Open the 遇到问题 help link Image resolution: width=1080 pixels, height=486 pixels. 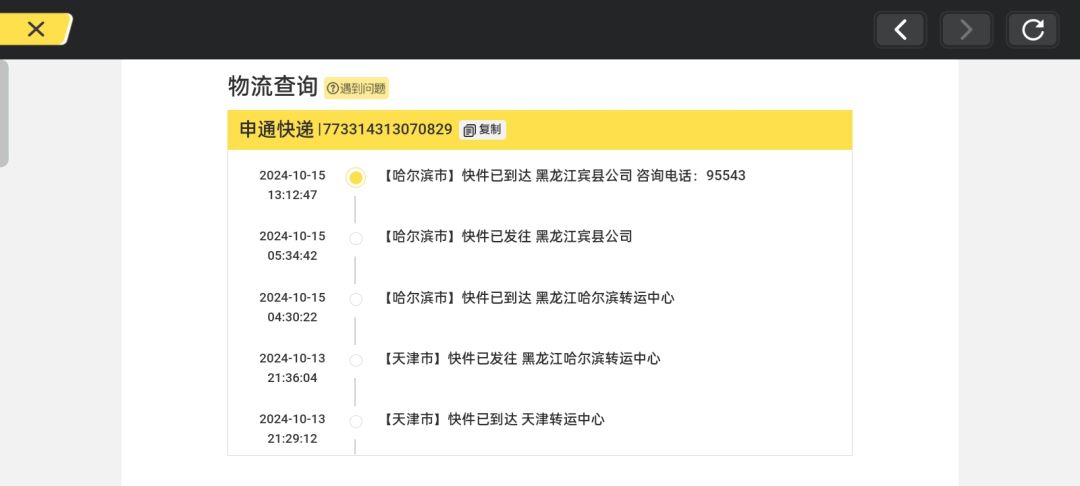pos(356,88)
